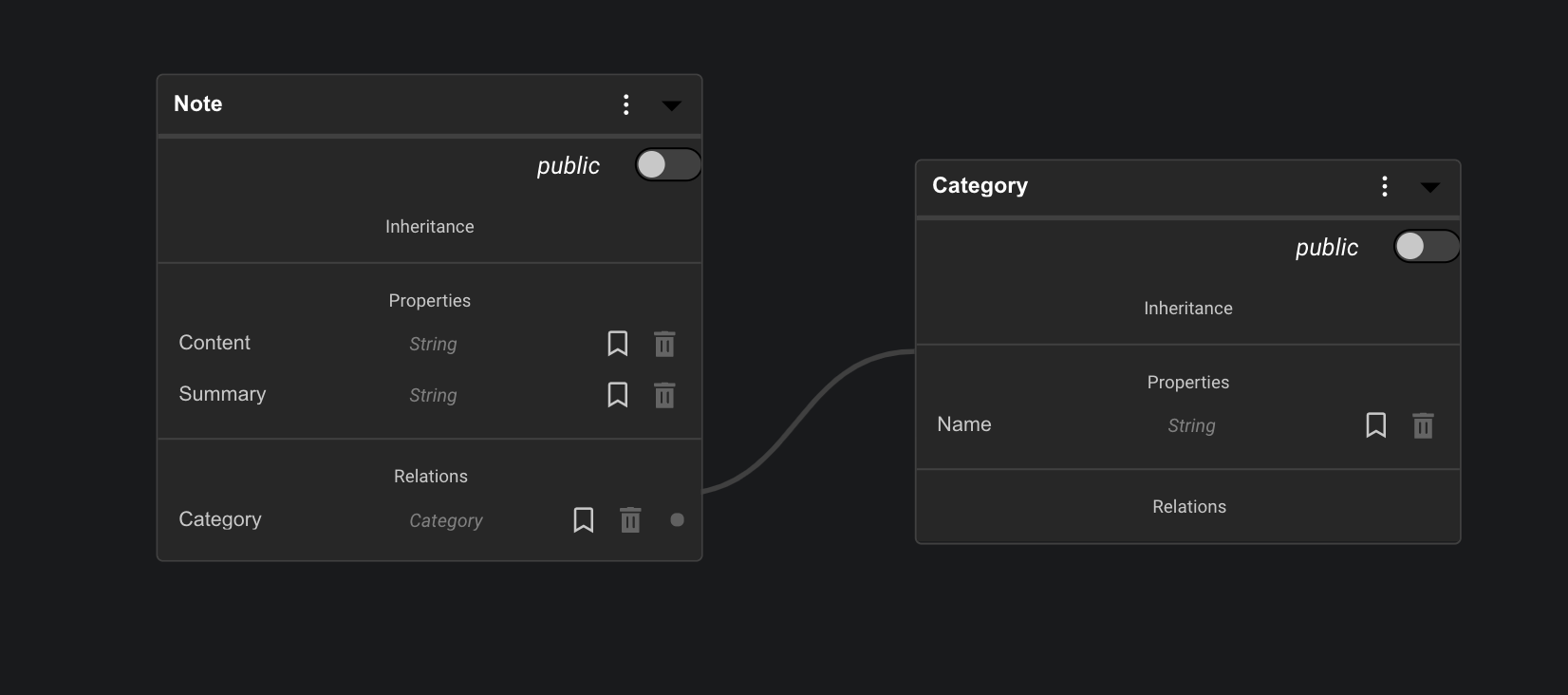
Task: Click bookmark icon for Content property
Action: (617, 344)
